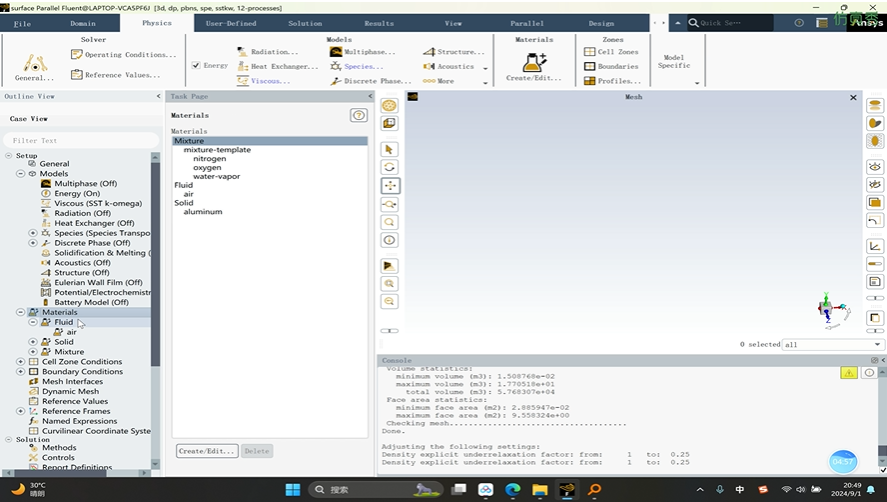This screenshot has height=502, width=887.
Task: Open File Explorer from taskbar
Action: (540, 490)
